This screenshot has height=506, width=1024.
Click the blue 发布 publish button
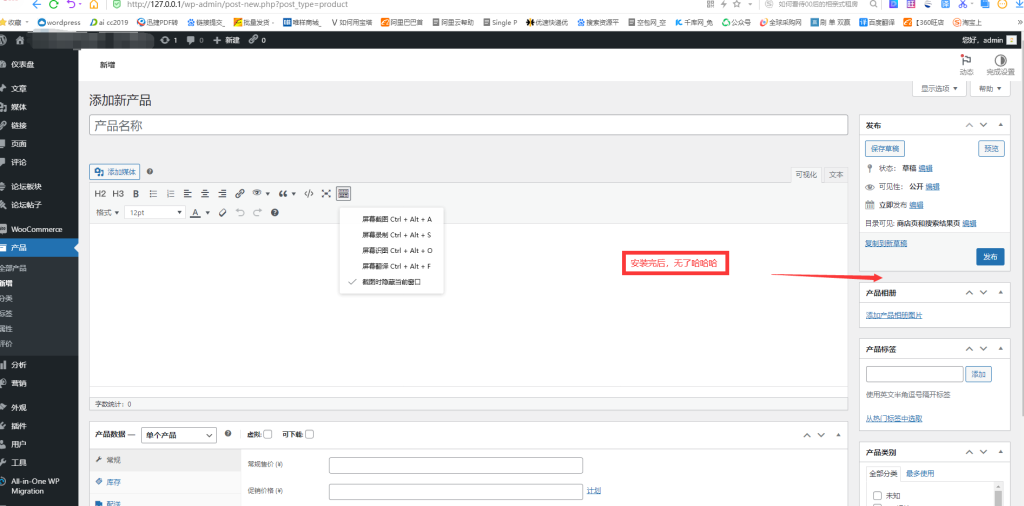(x=989, y=257)
